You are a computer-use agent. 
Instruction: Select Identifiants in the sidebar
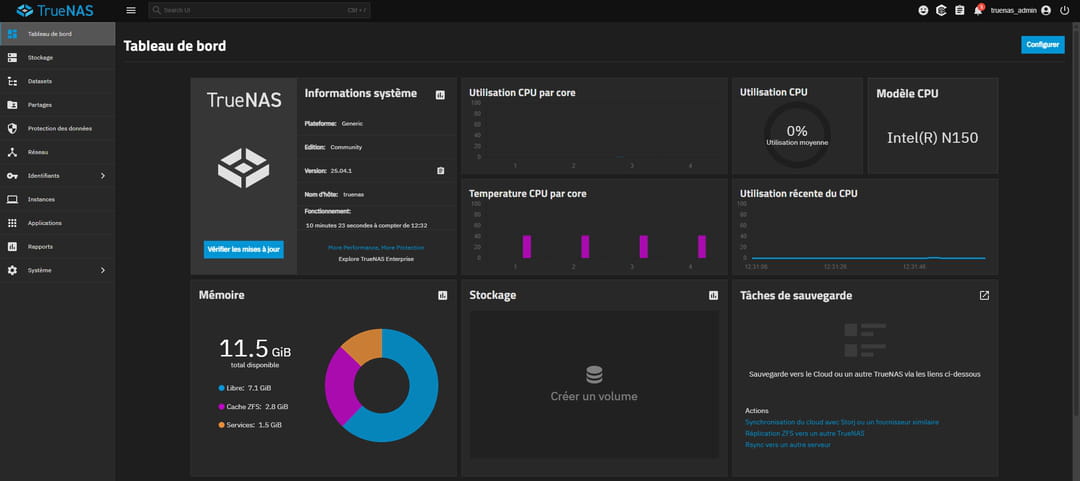(x=58, y=176)
